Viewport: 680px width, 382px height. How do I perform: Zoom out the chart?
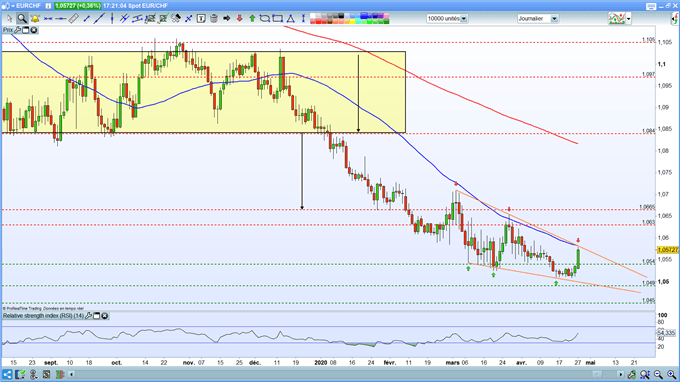(x=658, y=374)
